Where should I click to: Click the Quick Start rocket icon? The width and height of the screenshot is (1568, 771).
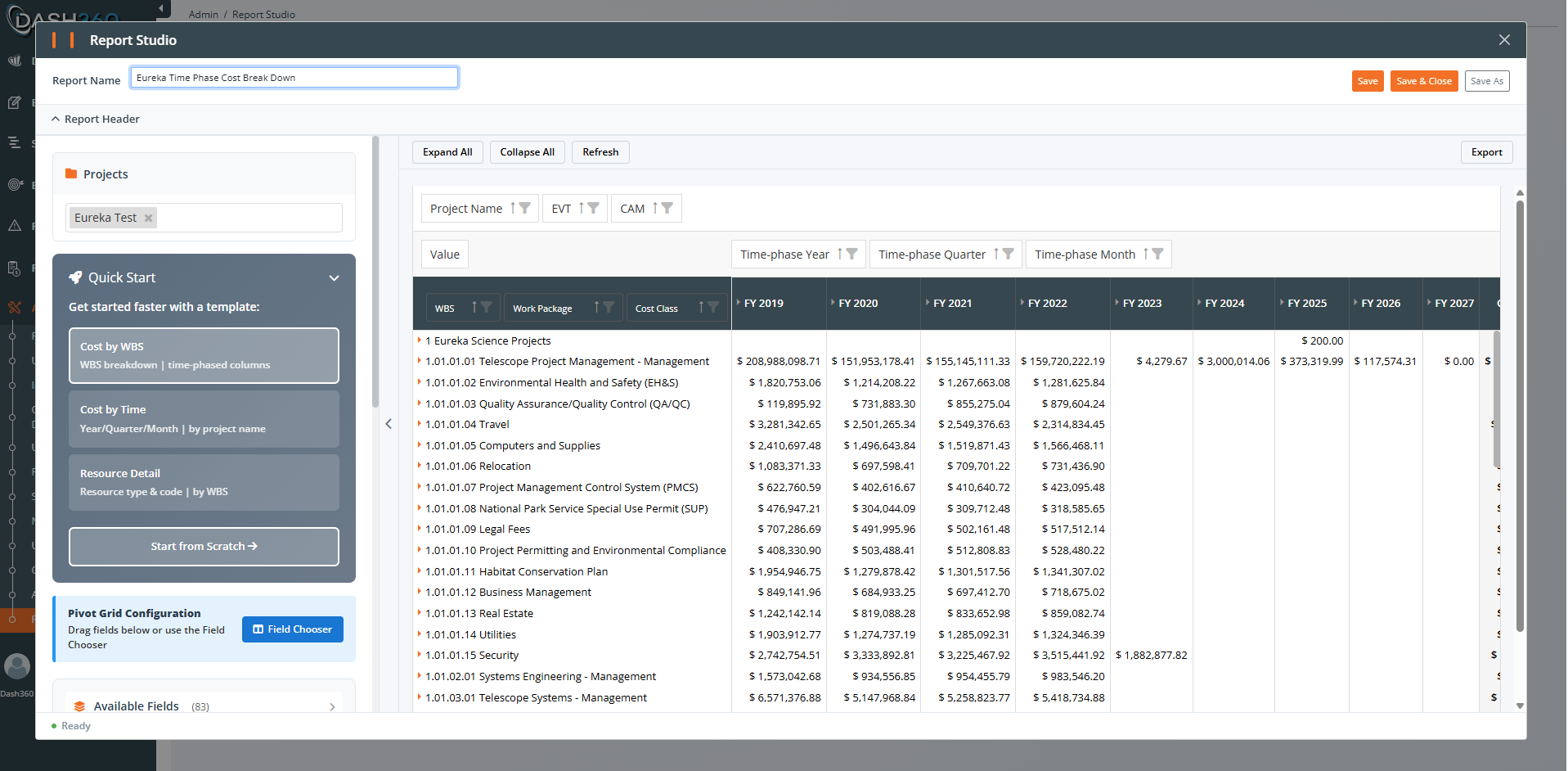click(x=75, y=277)
